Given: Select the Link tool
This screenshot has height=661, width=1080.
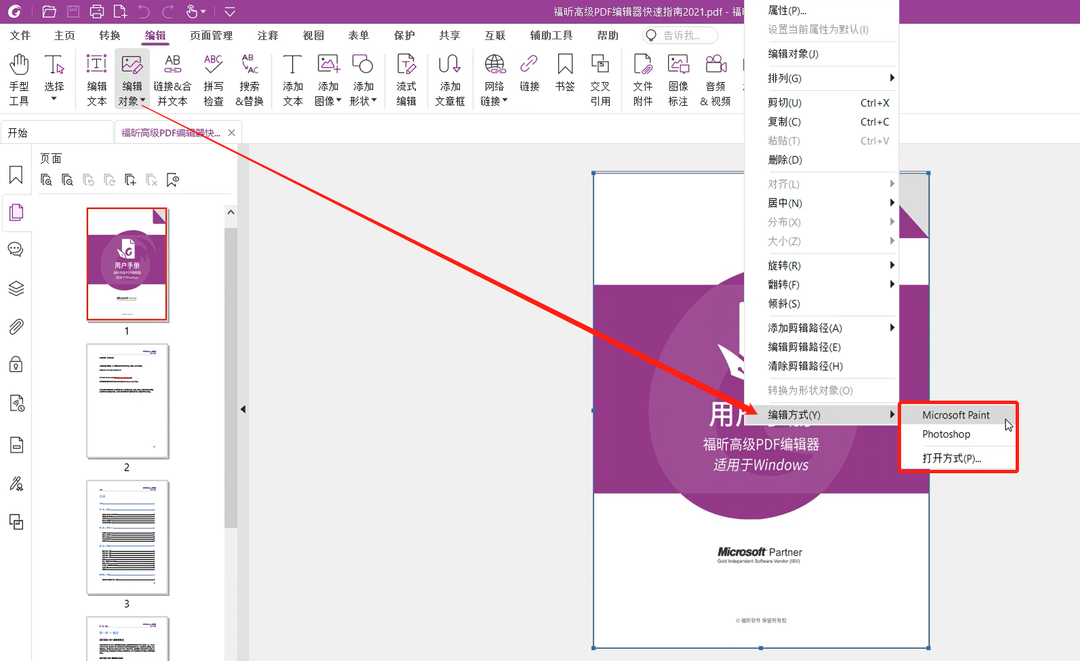Looking at the screenshot, I should click(529, 72).
